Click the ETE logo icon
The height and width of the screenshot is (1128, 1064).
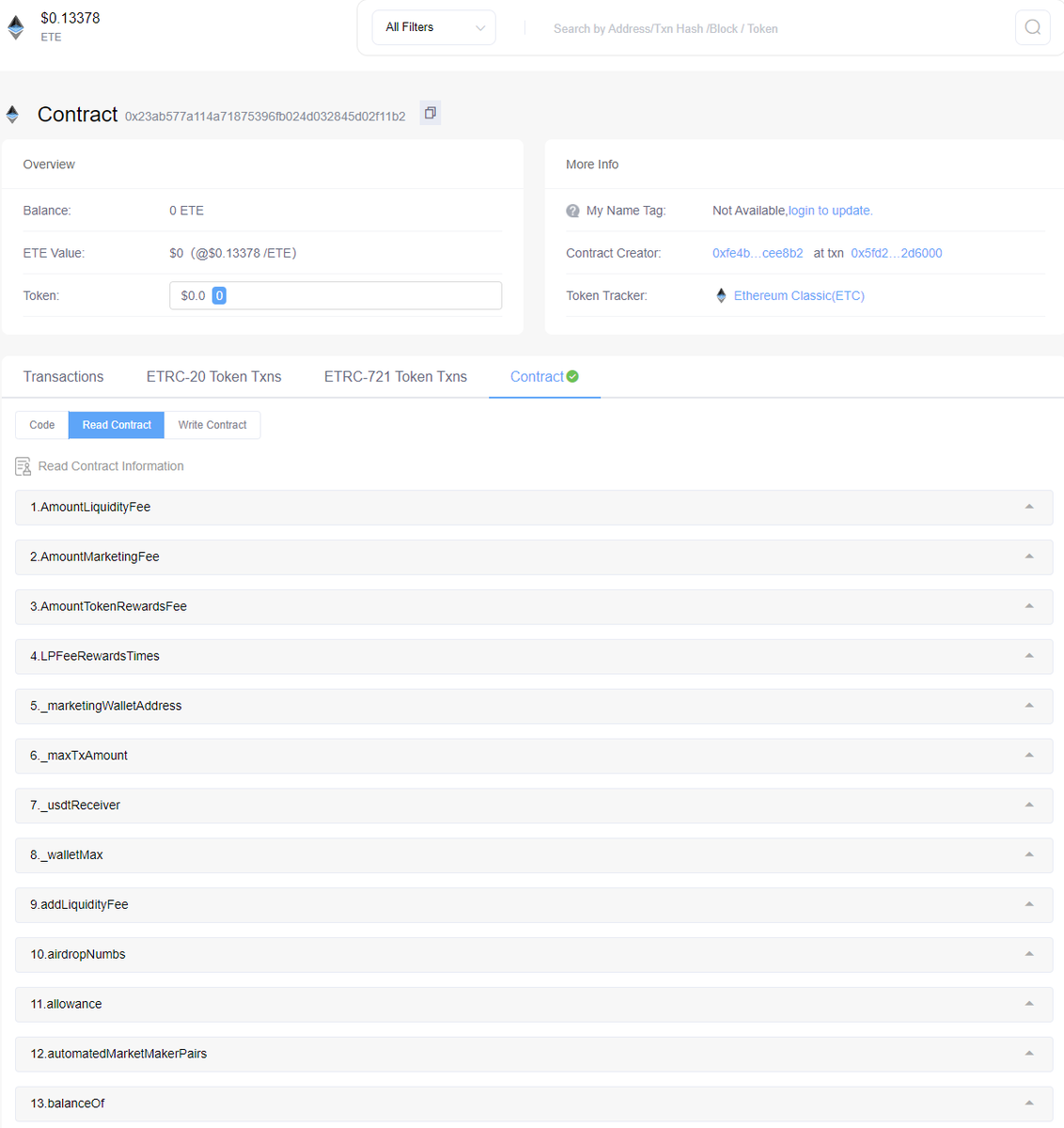coord(14,26)
